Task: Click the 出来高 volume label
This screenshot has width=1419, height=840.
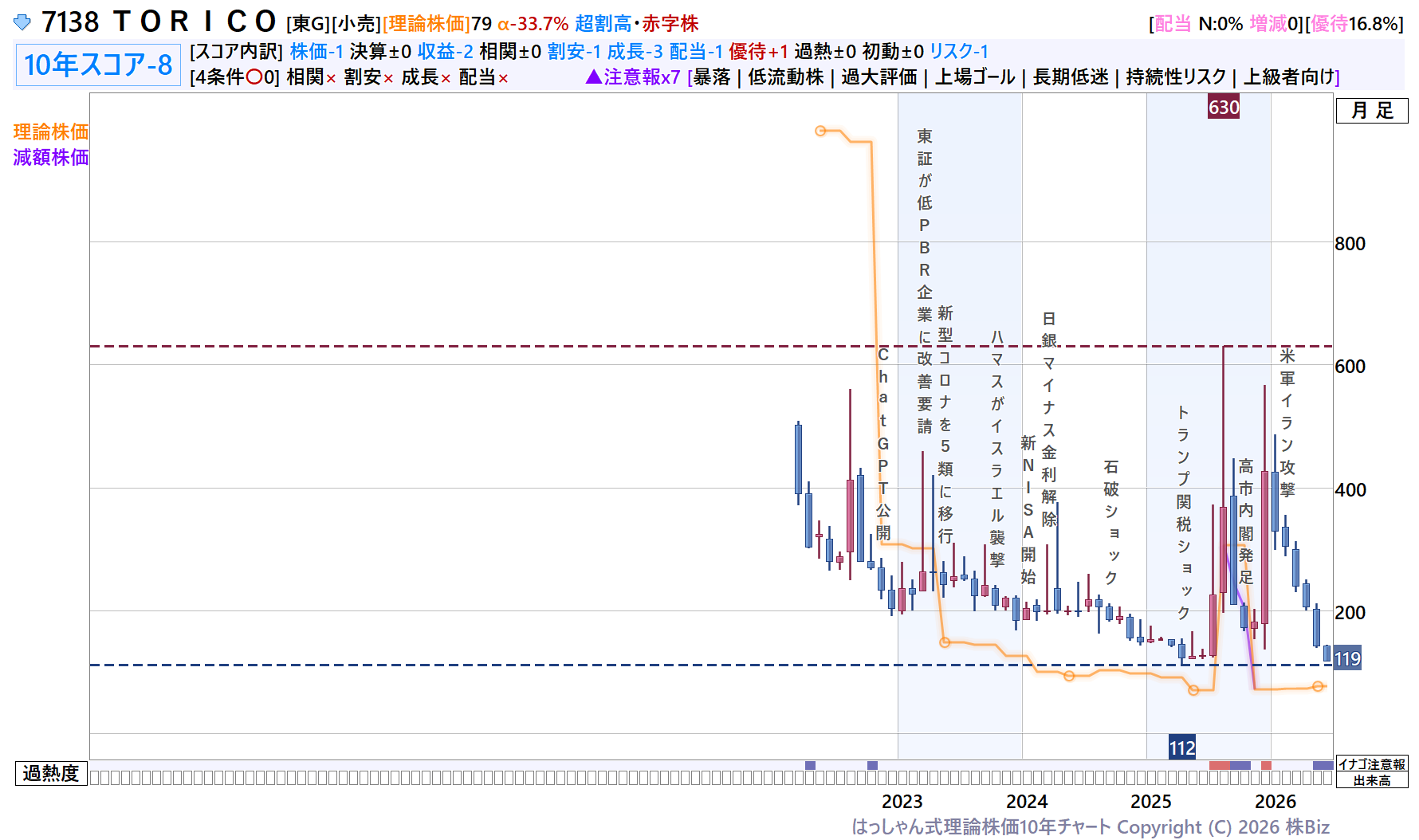Action: (x=1372, y=780)
